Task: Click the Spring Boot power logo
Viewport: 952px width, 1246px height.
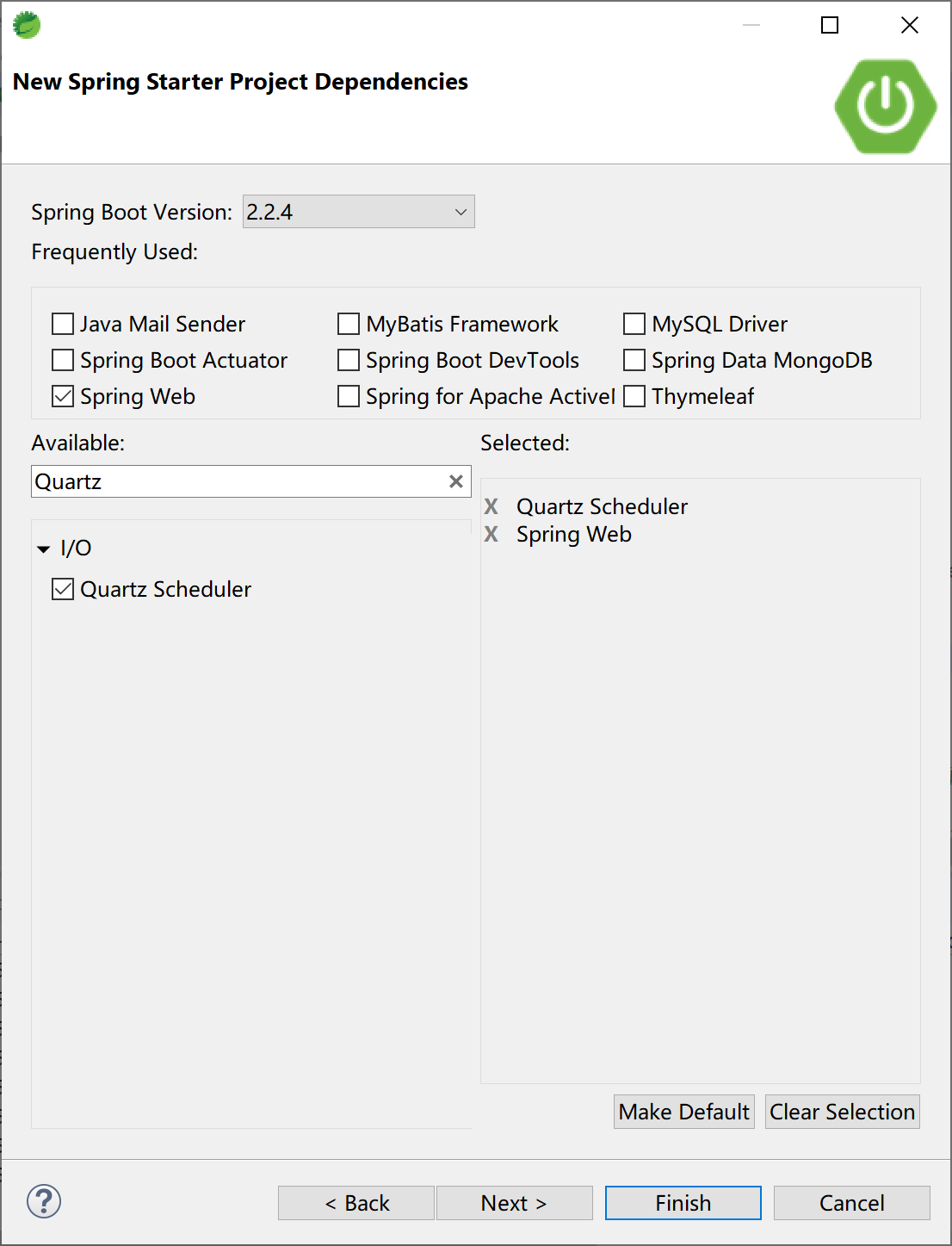Action: click(x=885, y=106)
